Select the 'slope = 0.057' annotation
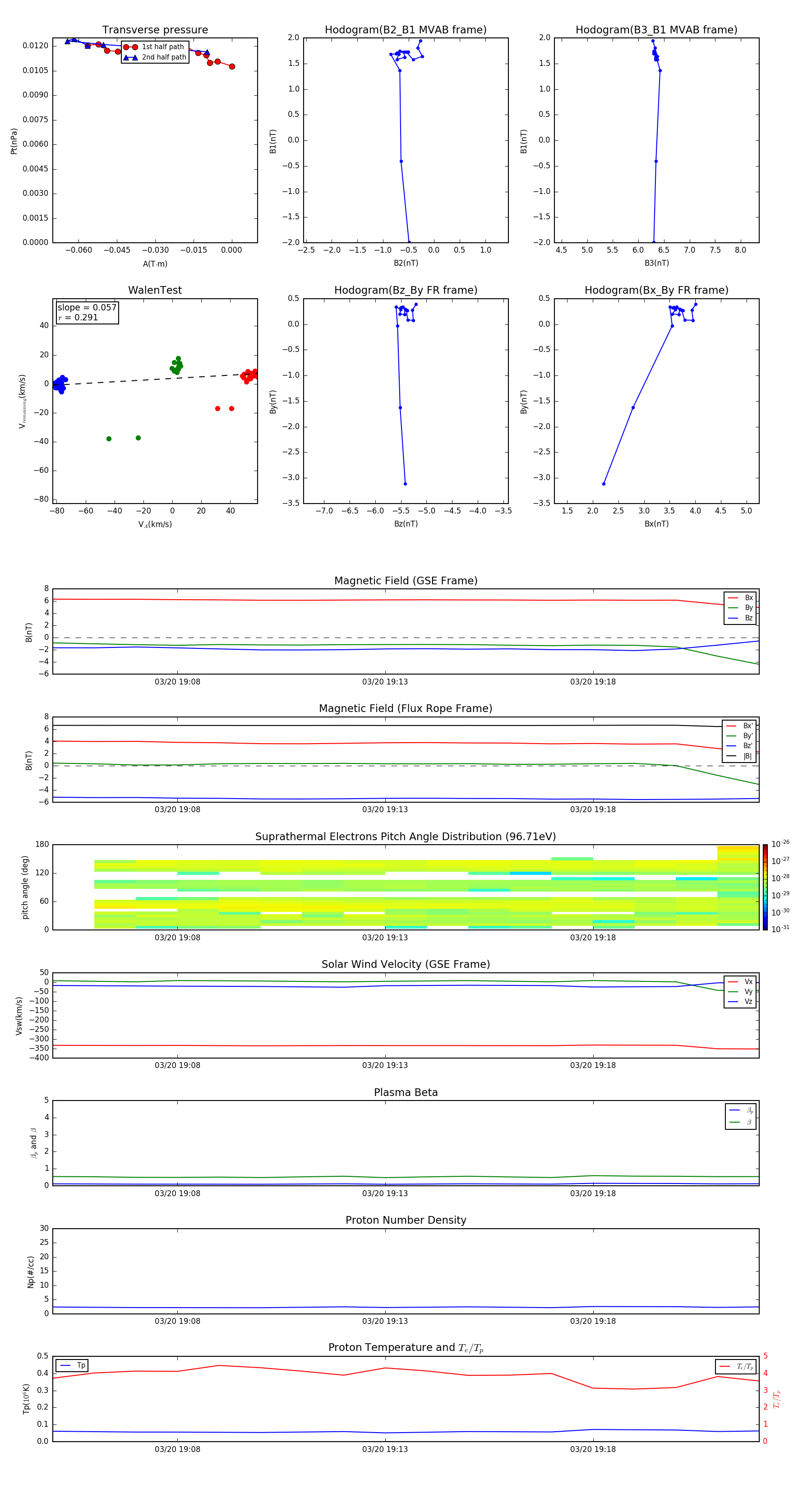 tap(87, 308)
